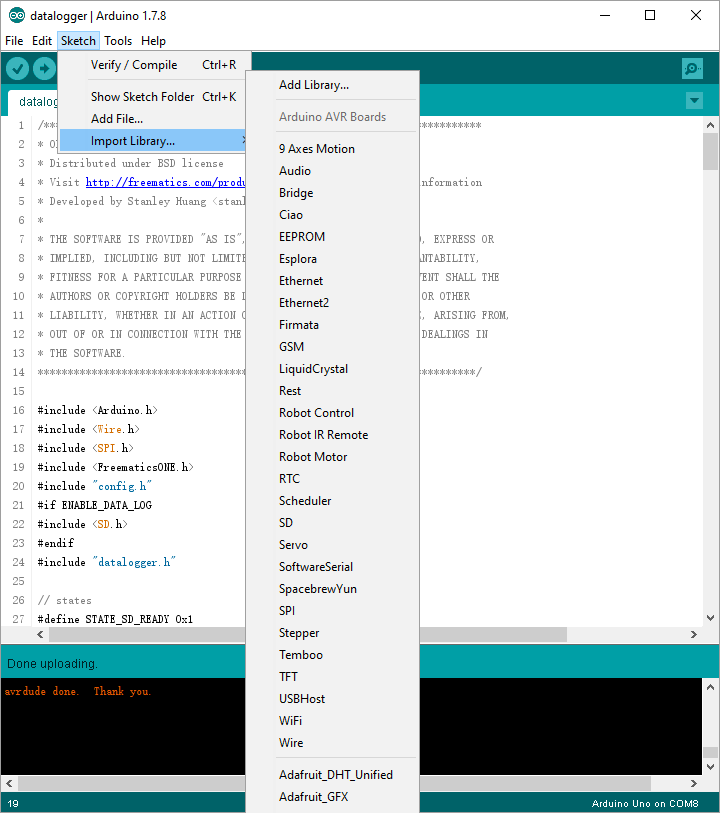Screen dimensions: 720x813
Task: Import the Robot Motor library
Action: [332, 457]
